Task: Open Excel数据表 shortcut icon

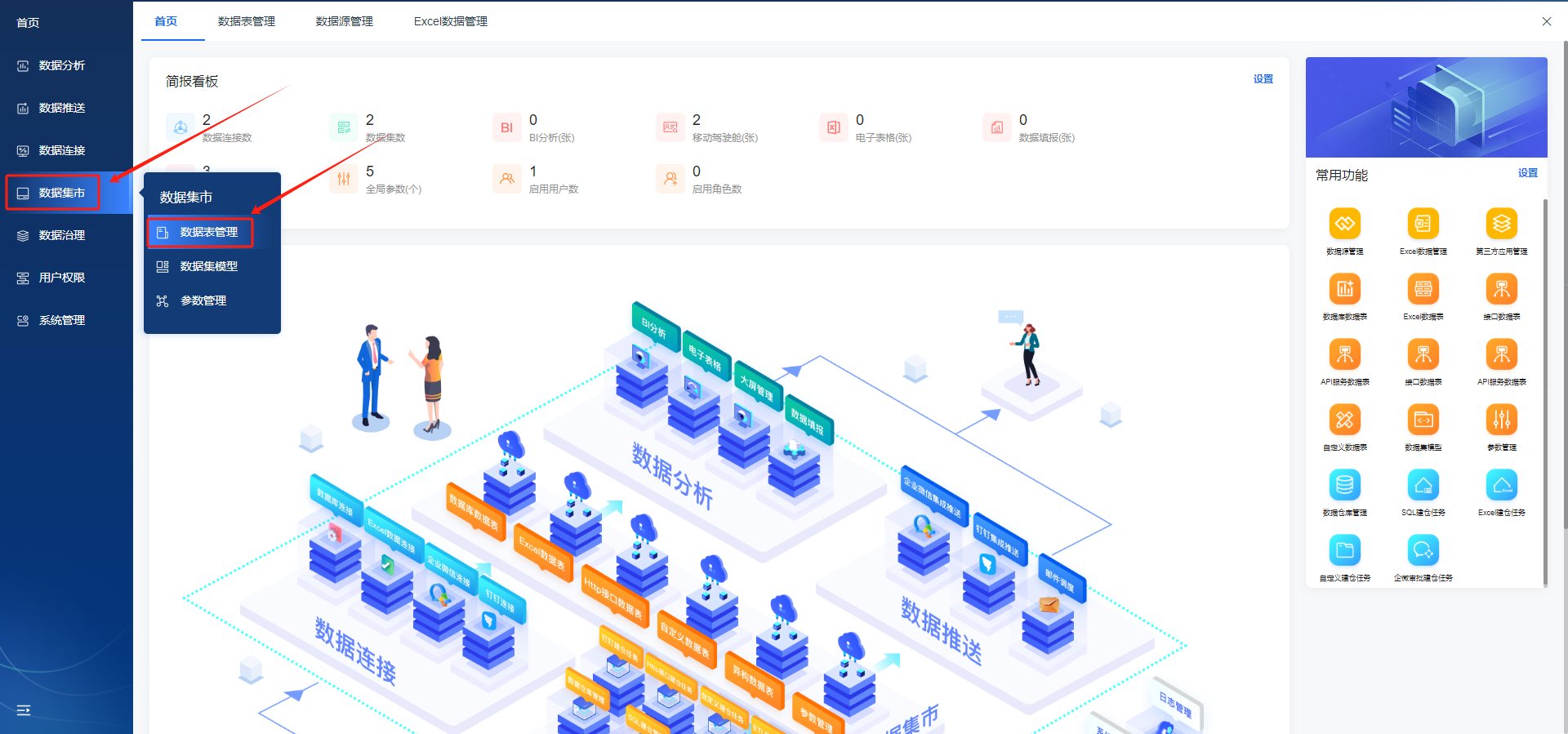Action: [1423, 289]
